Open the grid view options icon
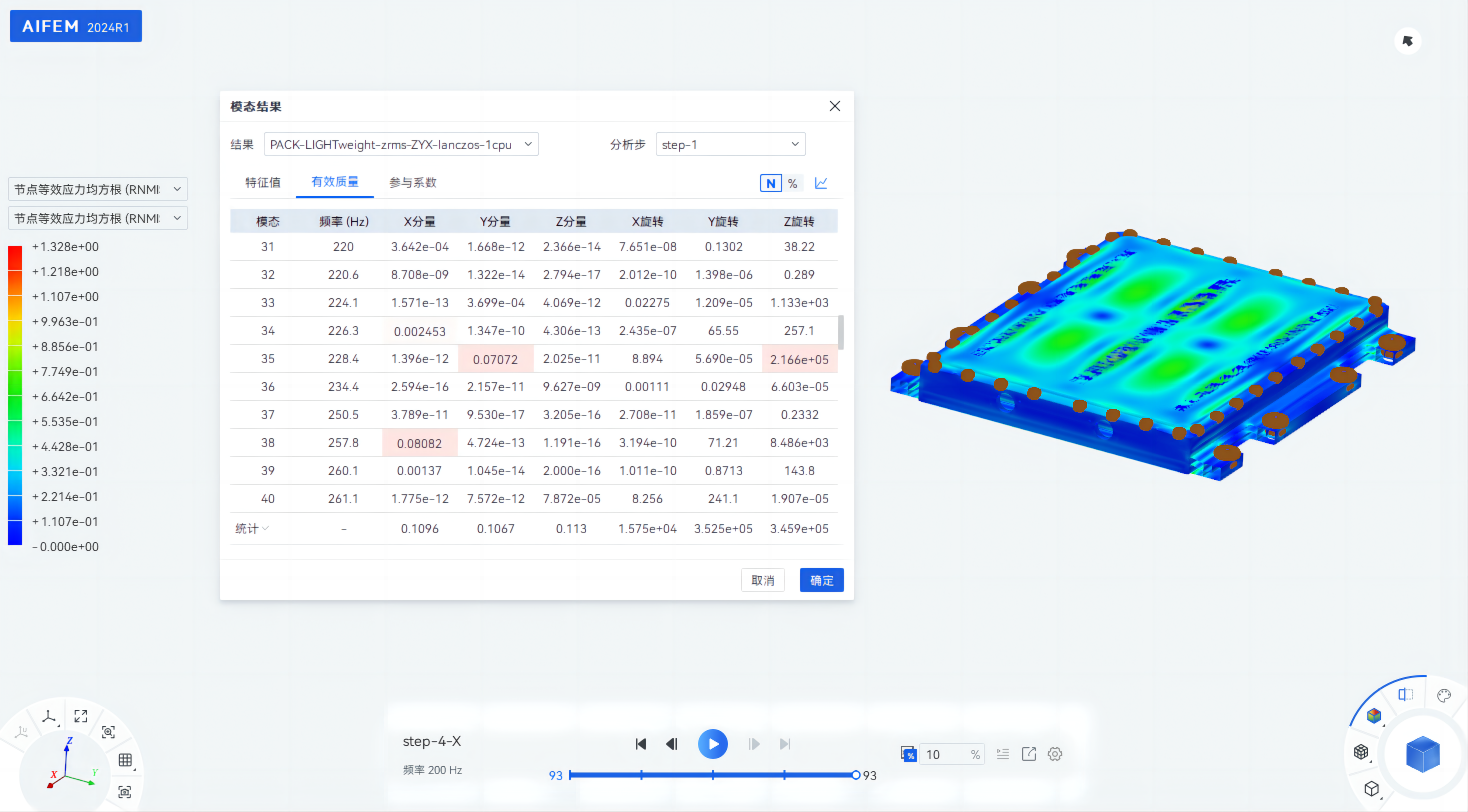 125,760
